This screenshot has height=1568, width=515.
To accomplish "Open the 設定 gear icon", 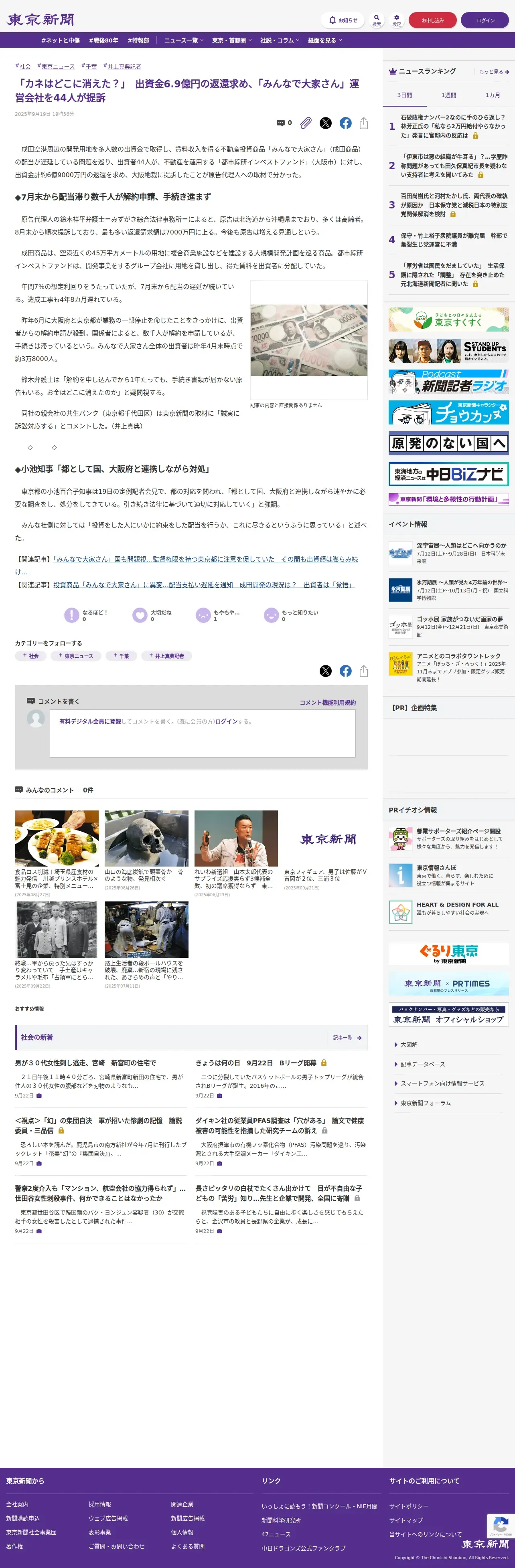I will pos(396,20).
